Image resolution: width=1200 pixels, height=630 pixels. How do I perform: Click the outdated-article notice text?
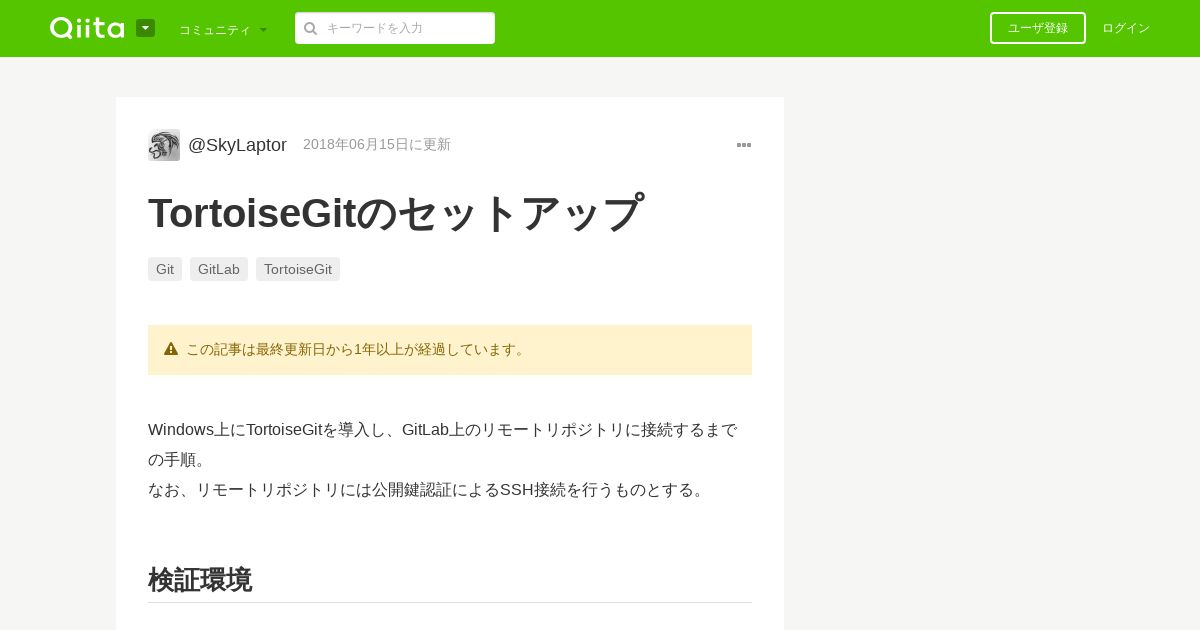[357, 349]
